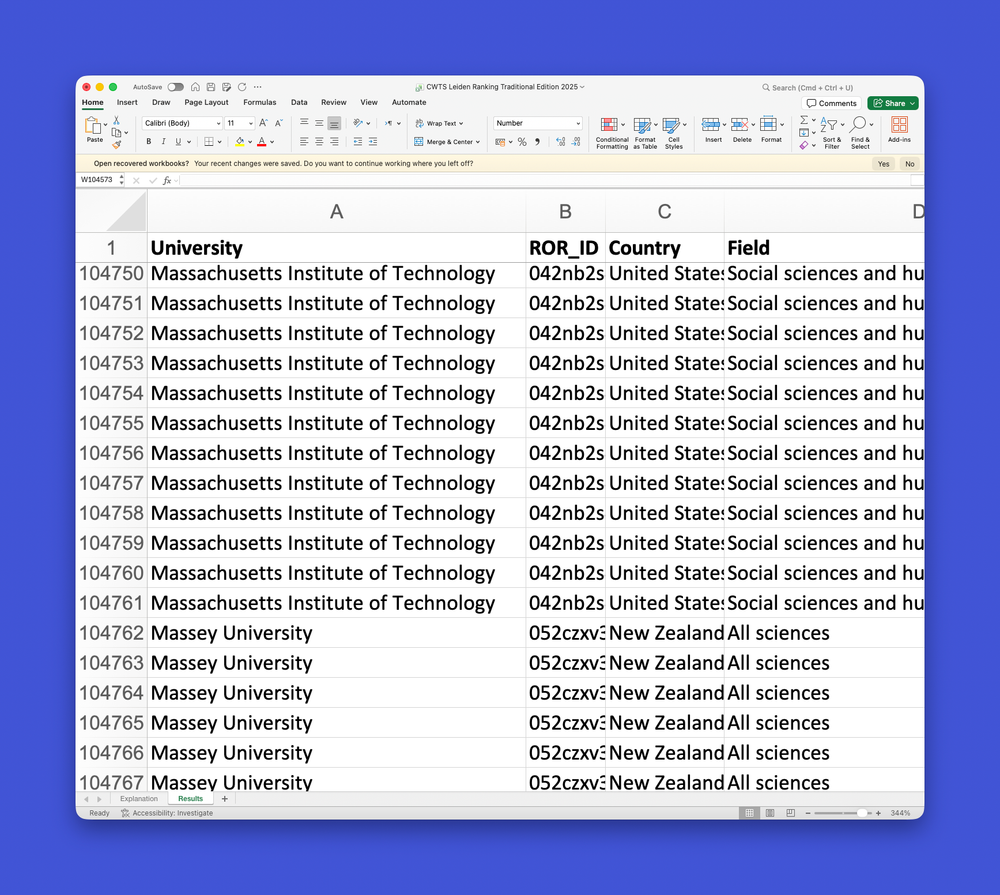The width and height of the screenshot is (1000, 895).
Task: Increase decimal places
Action: point(561,142)
